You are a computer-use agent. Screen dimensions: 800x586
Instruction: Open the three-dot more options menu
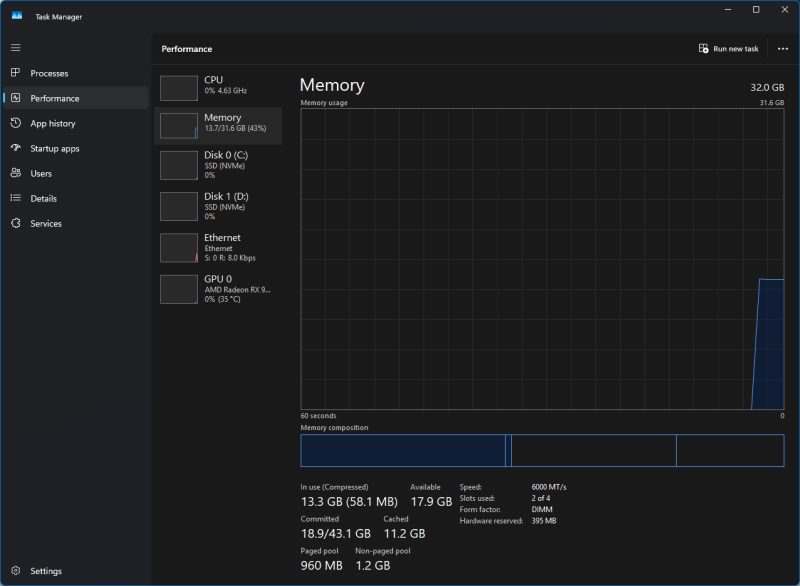click(783, 48)
